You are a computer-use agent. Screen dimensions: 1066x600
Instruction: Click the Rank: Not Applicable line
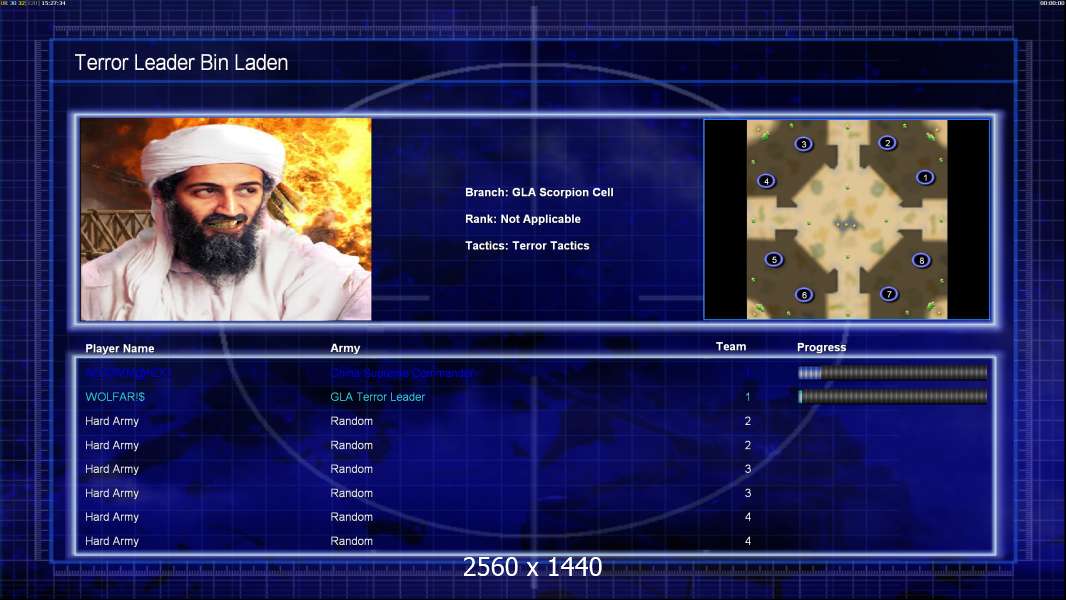tap(523, 219)
